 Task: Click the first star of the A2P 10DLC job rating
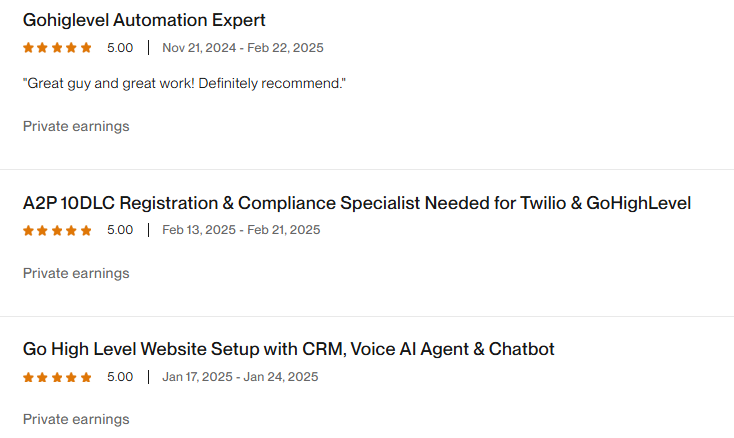(x=29, y=230)
